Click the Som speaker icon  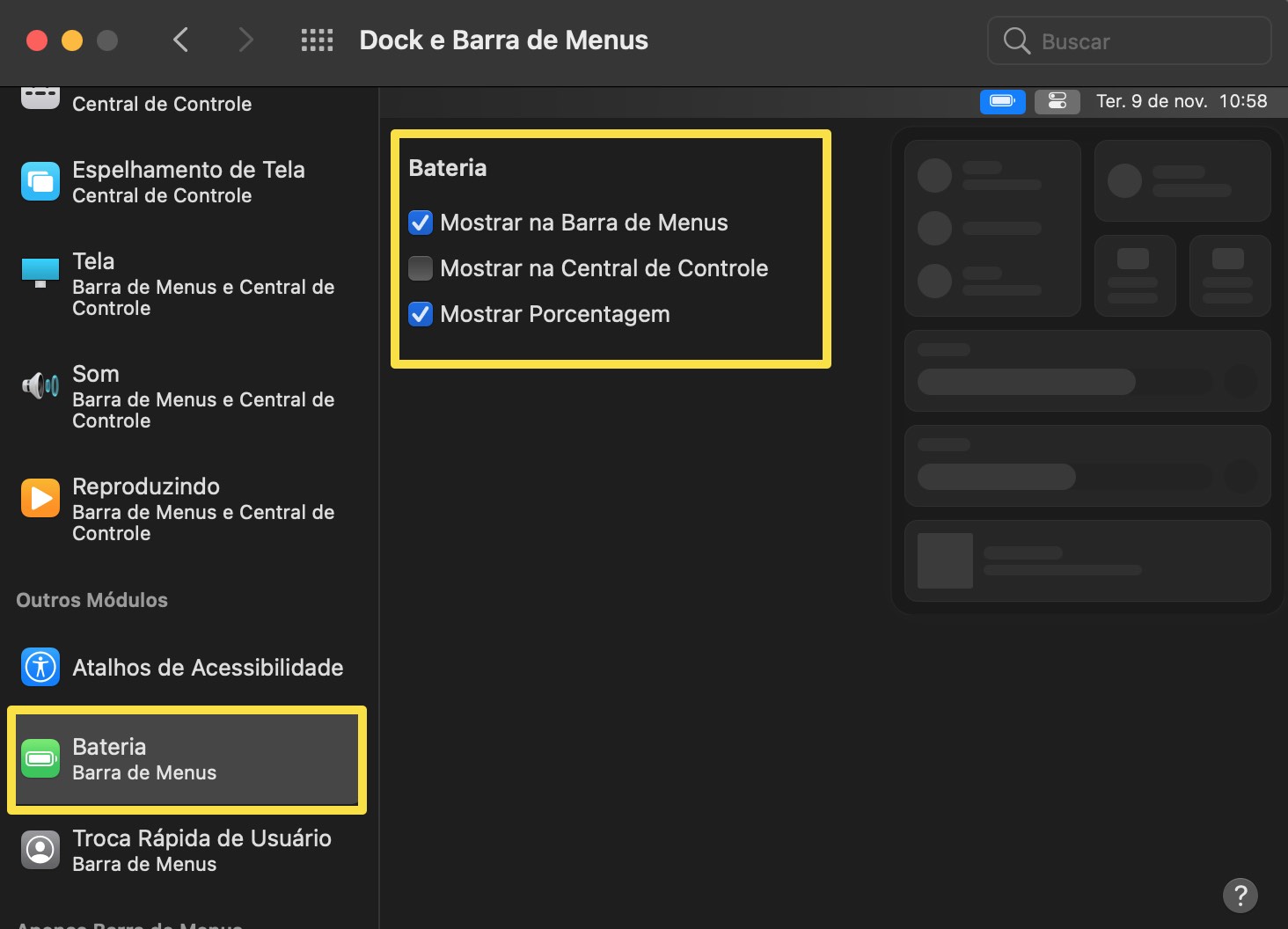click(x=40, y=385)
